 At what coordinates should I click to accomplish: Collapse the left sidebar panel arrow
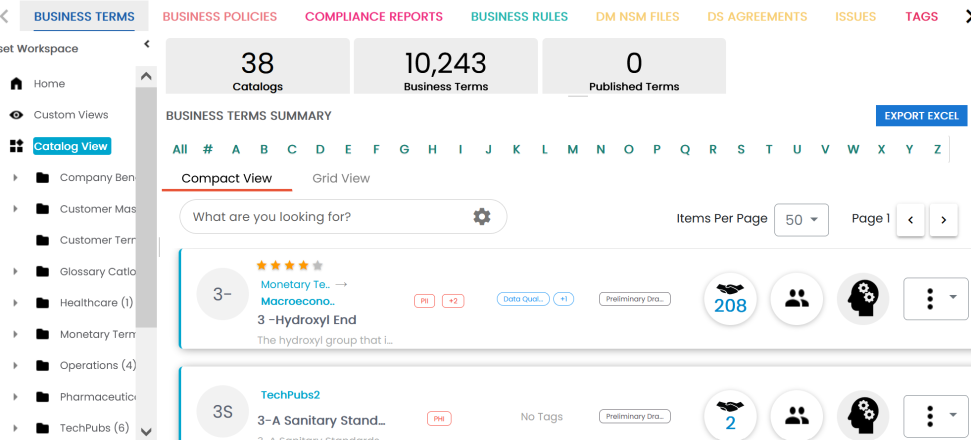point(147,44)
